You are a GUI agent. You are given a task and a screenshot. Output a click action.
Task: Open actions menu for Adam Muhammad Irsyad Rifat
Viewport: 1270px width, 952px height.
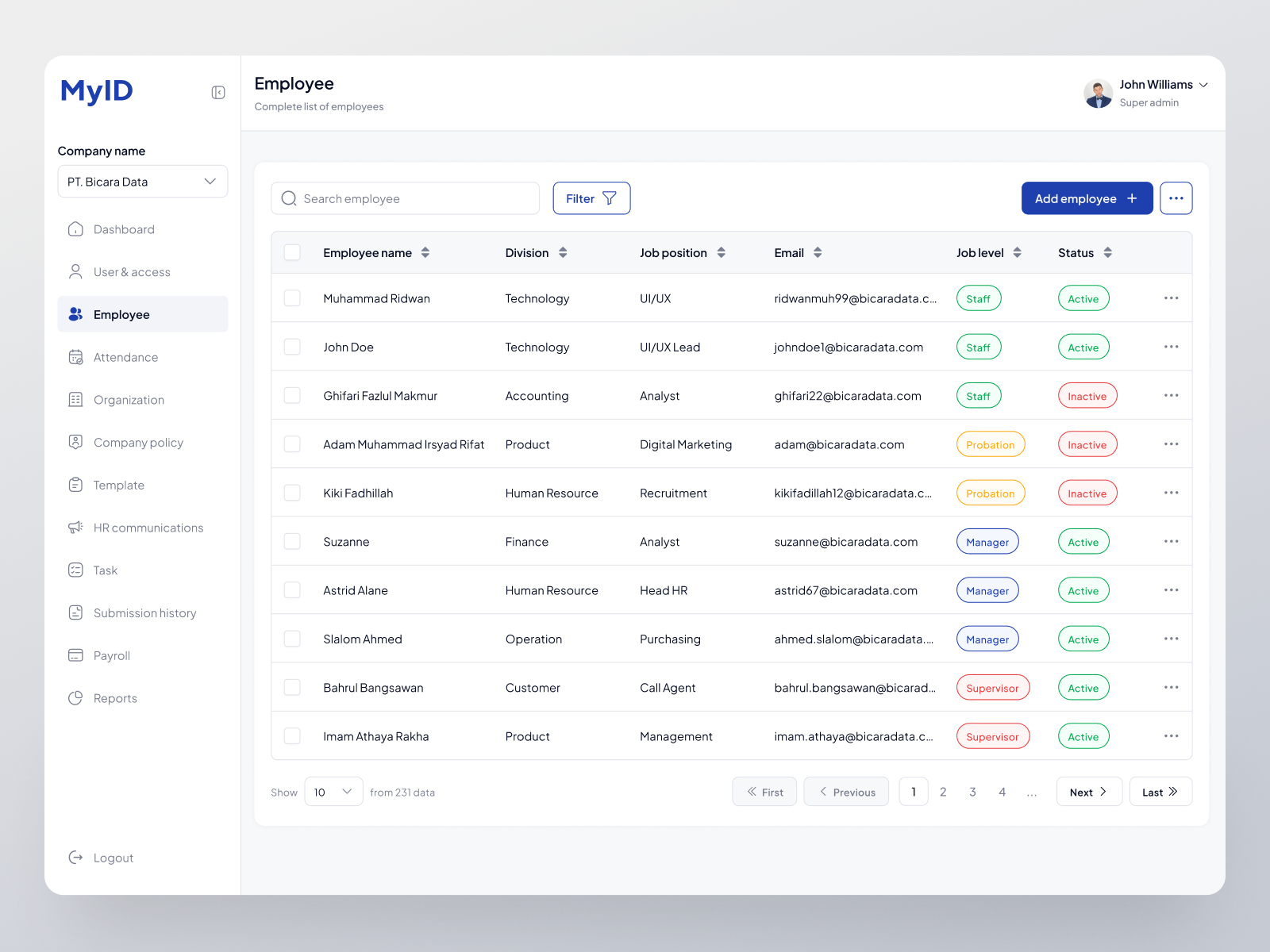click(x=1171, y=444)
